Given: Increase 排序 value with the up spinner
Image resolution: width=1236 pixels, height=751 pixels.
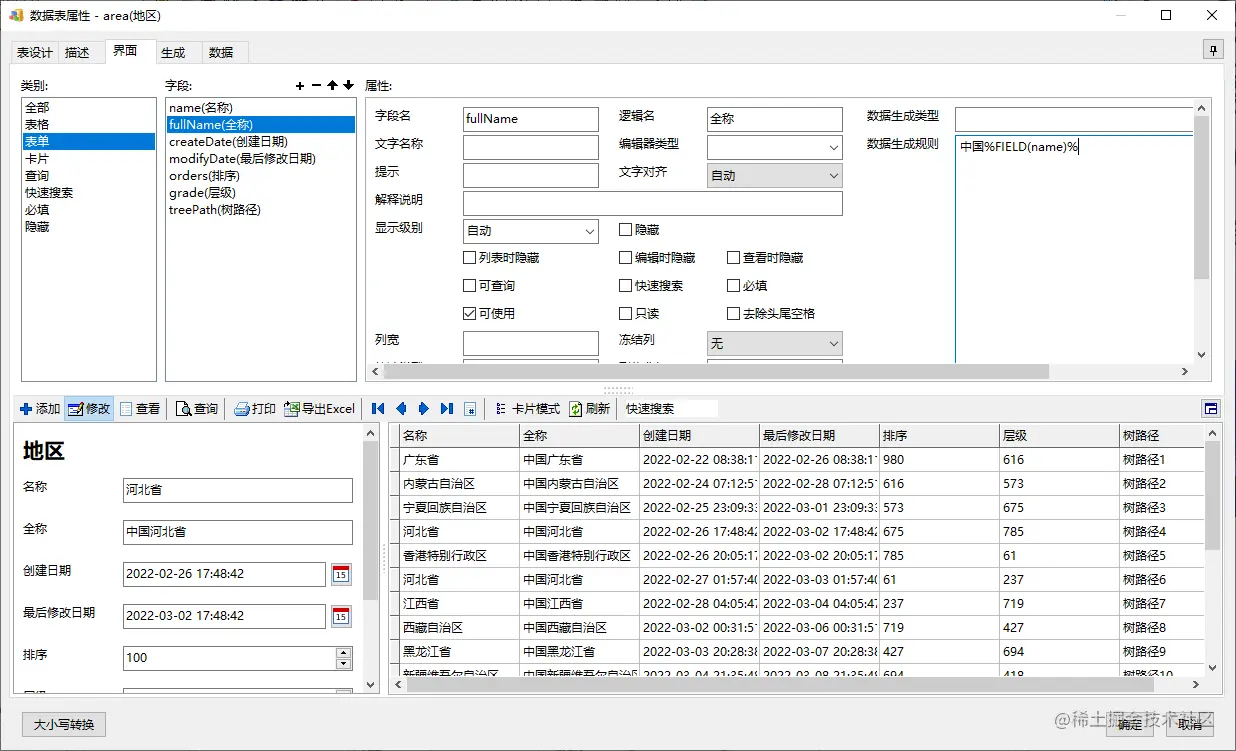Looking at the screenshot, I should [344, 652].
